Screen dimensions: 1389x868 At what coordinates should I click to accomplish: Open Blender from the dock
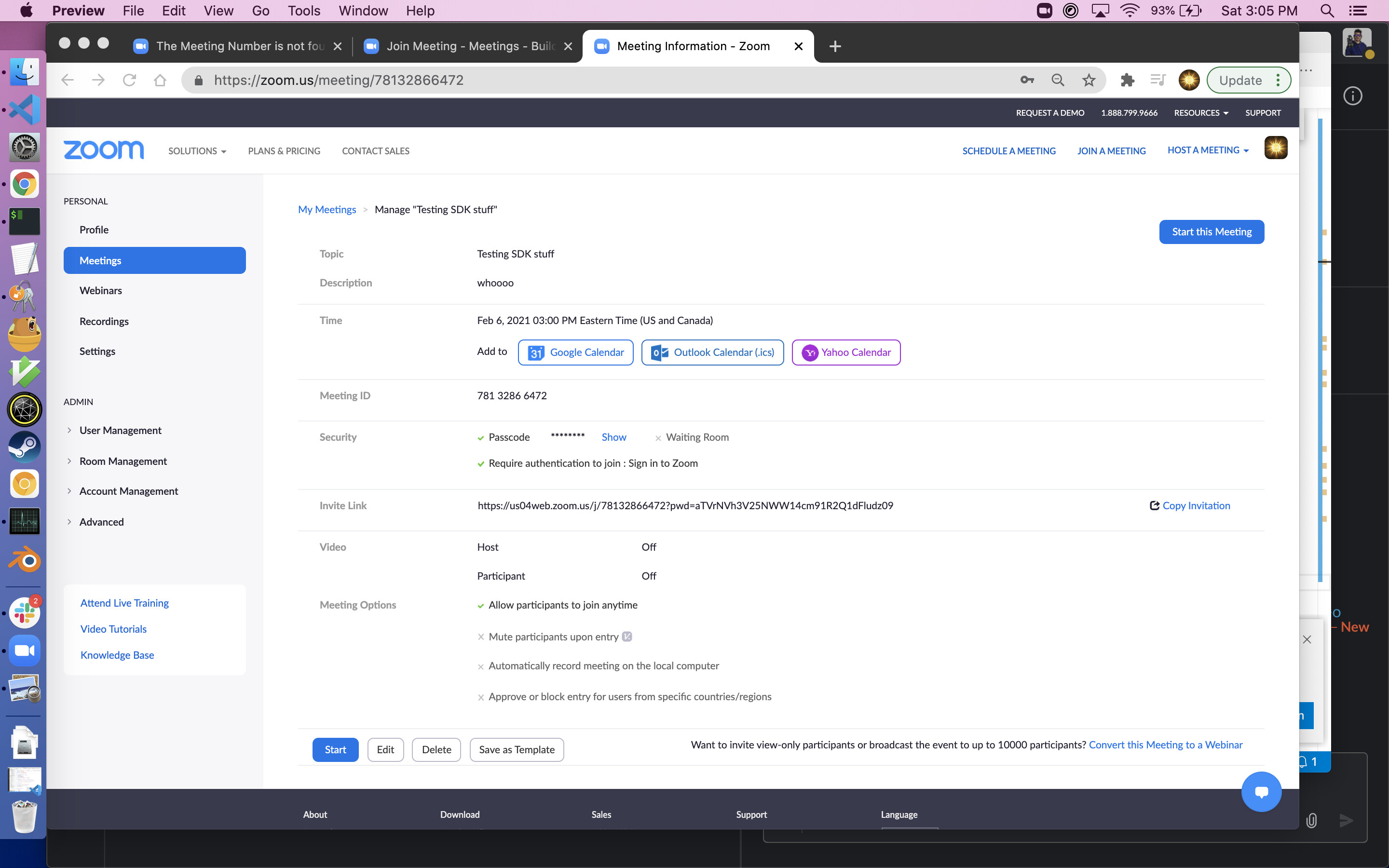24,560
